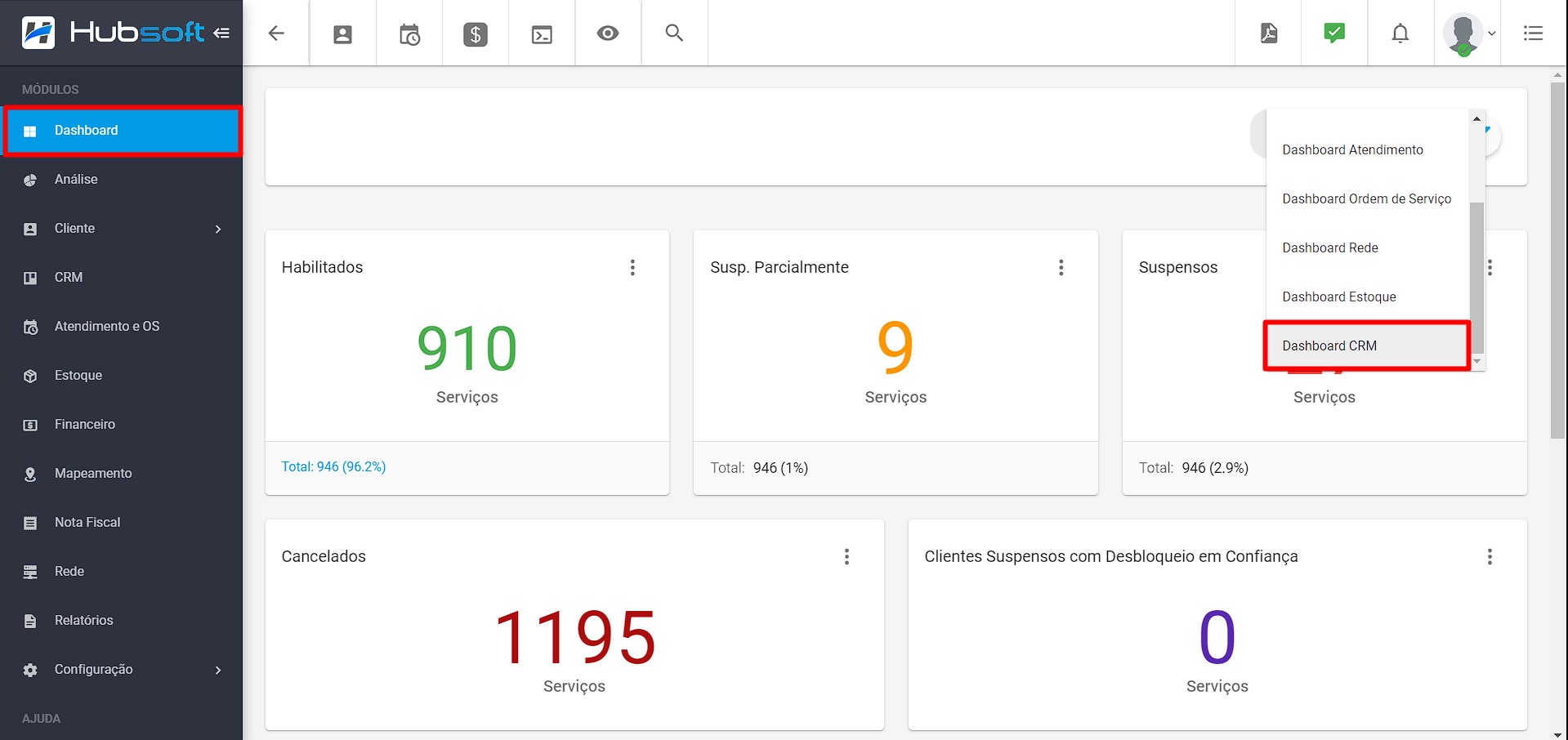Viewport: 1568px width, 740px height.
Task: Open the green message check icon
Action: click(x=1333, y=33)
